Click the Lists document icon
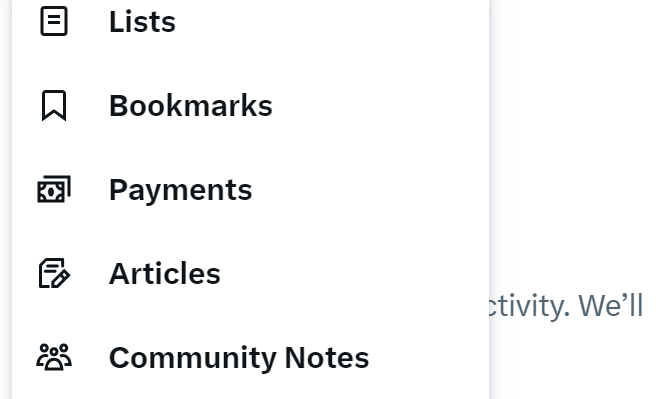Viewport: 659px width, 399px height. point(54,21)
